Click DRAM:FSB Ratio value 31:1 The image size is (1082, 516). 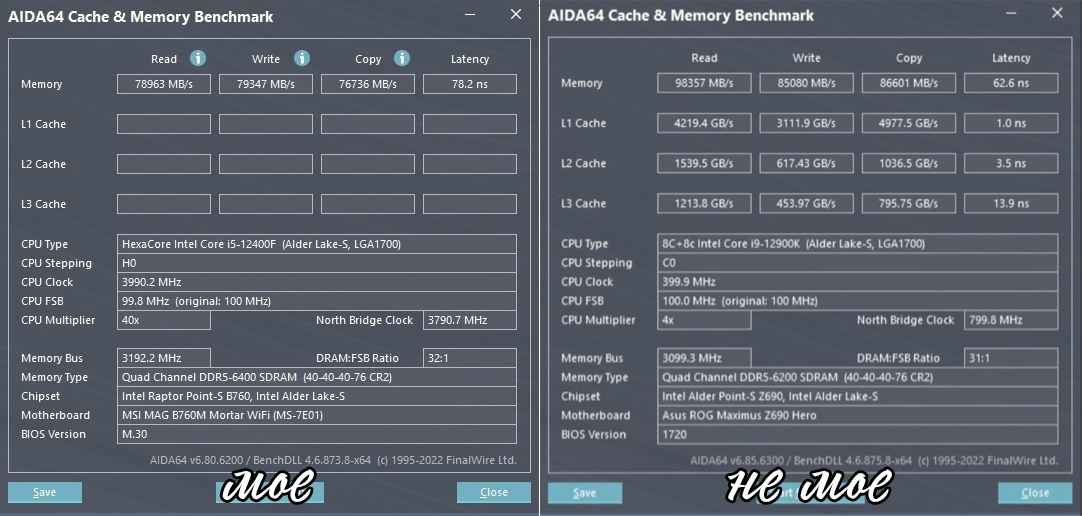pyautogui.click(x=1011, y=358)
